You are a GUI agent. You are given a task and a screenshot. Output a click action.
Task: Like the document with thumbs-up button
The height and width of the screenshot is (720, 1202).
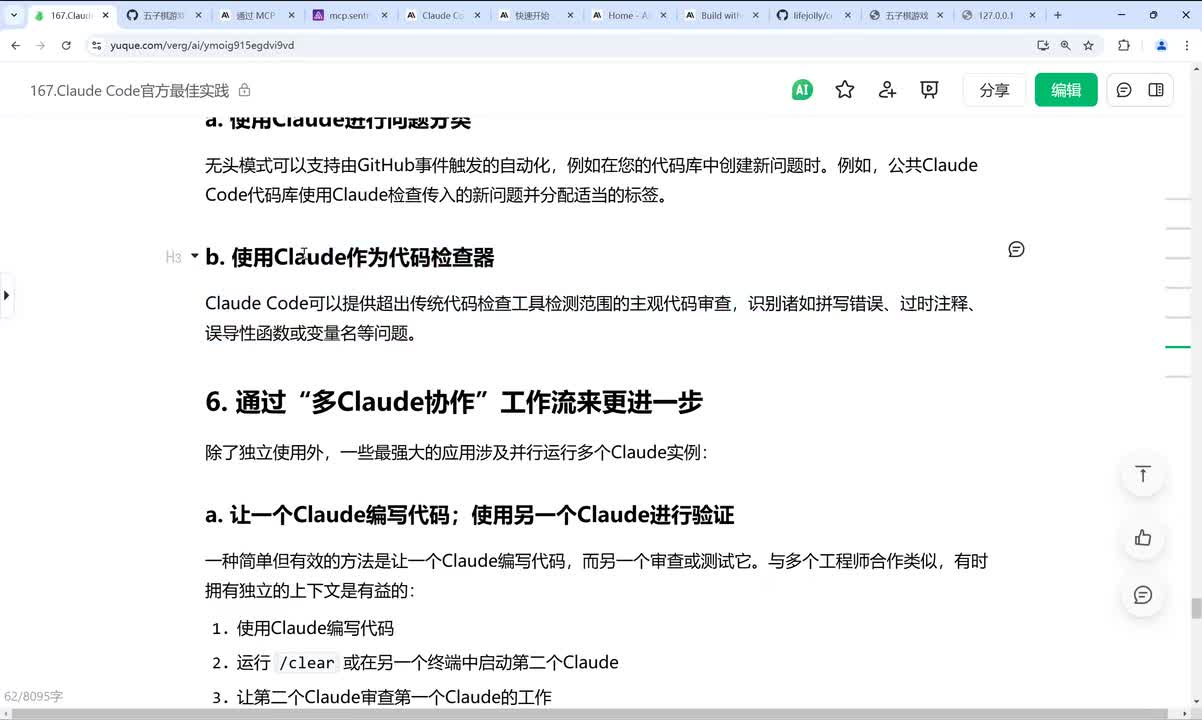[x=1143, y=538]
